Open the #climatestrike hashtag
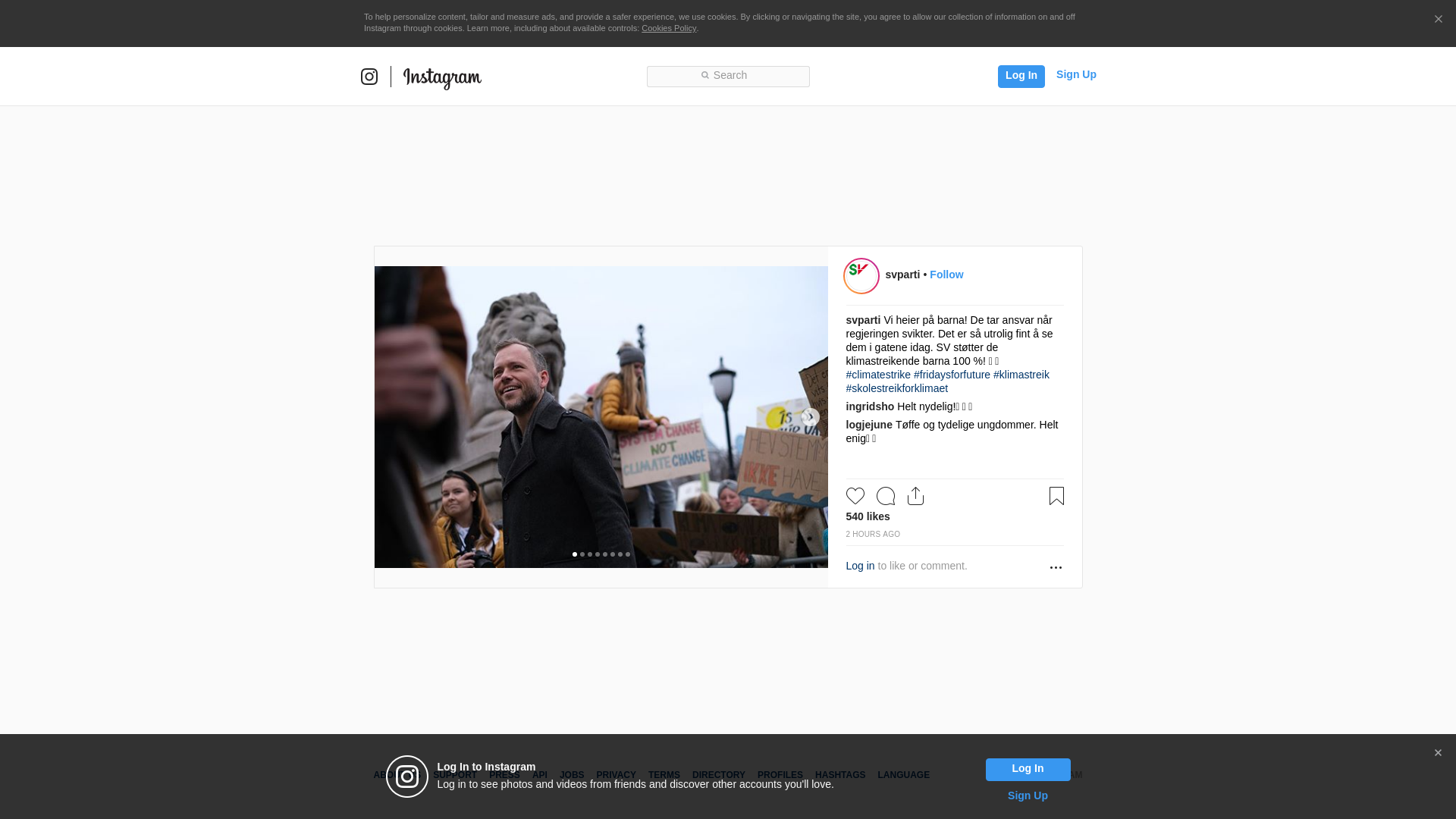The height and width of the screenshot is (819, 1456). click(878, 375)
